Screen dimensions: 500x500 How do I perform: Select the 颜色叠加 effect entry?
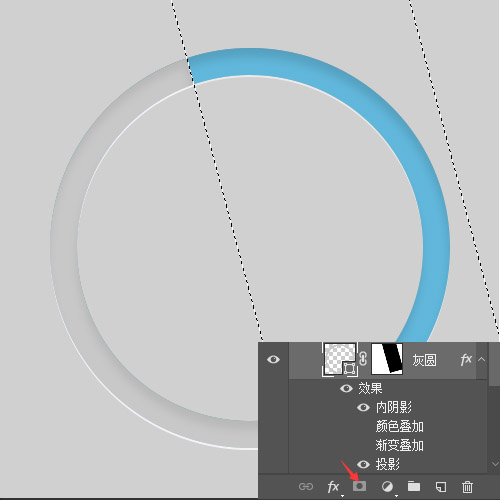click(399, 426)
